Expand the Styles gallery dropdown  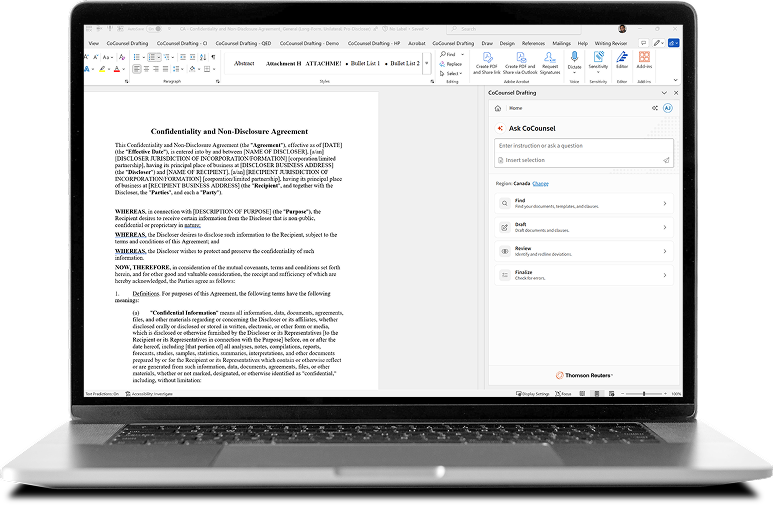427,63
